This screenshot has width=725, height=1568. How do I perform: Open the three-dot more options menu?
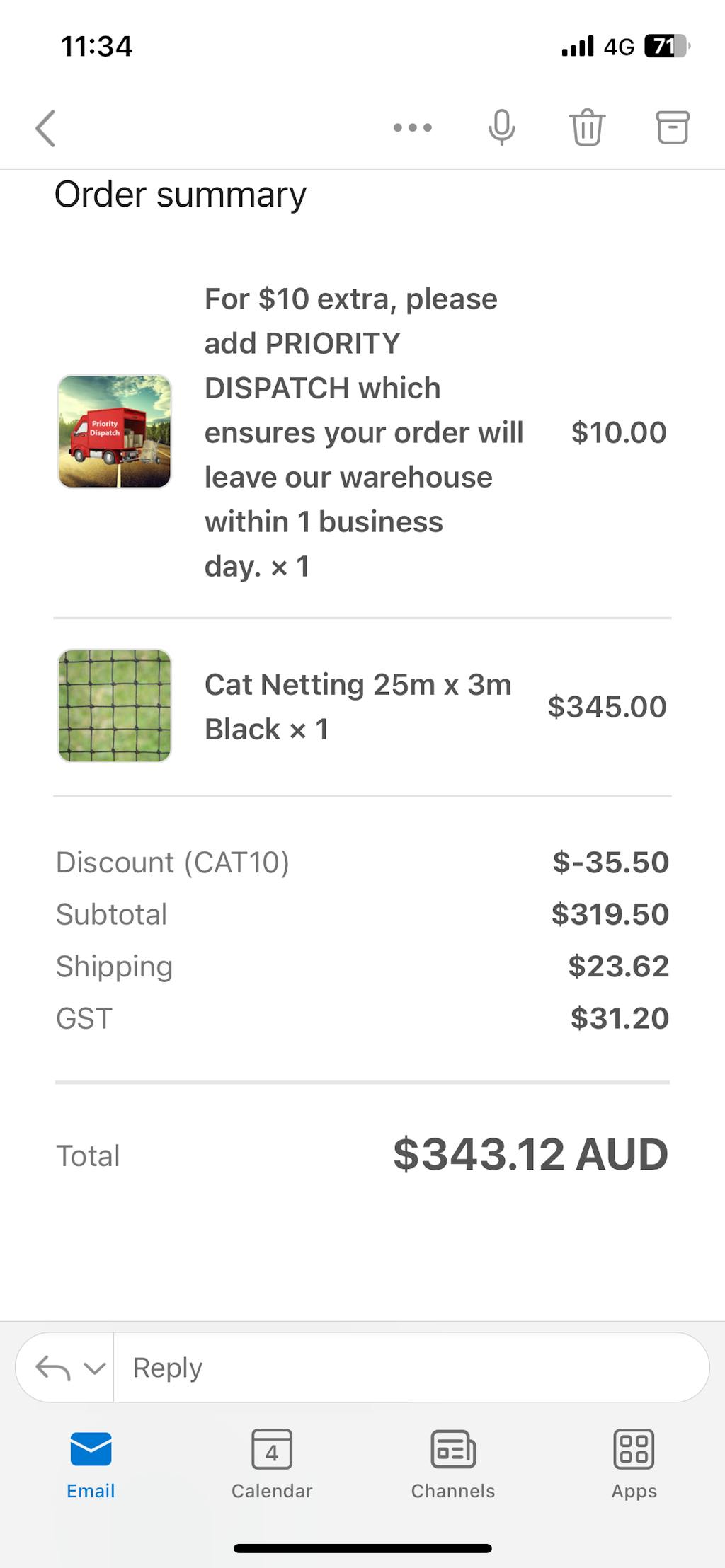coord(413,128)
